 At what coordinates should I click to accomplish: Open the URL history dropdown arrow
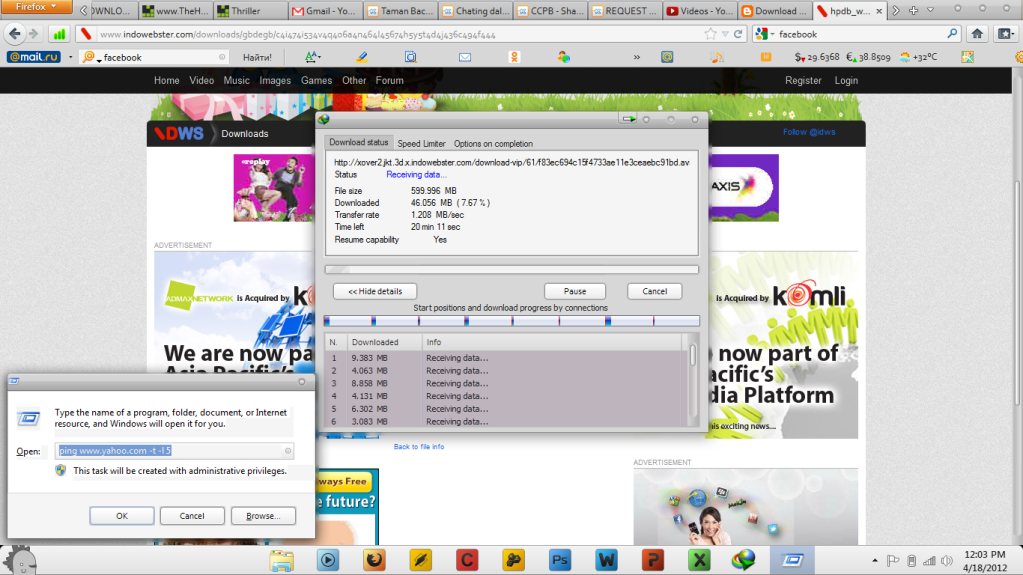pos(725,34)
